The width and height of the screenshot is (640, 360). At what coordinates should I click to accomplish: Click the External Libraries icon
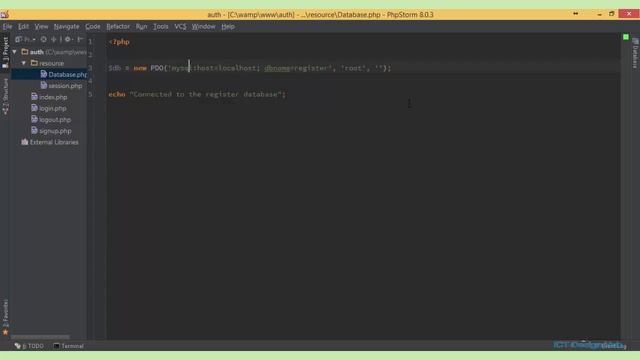click(24, 142)
